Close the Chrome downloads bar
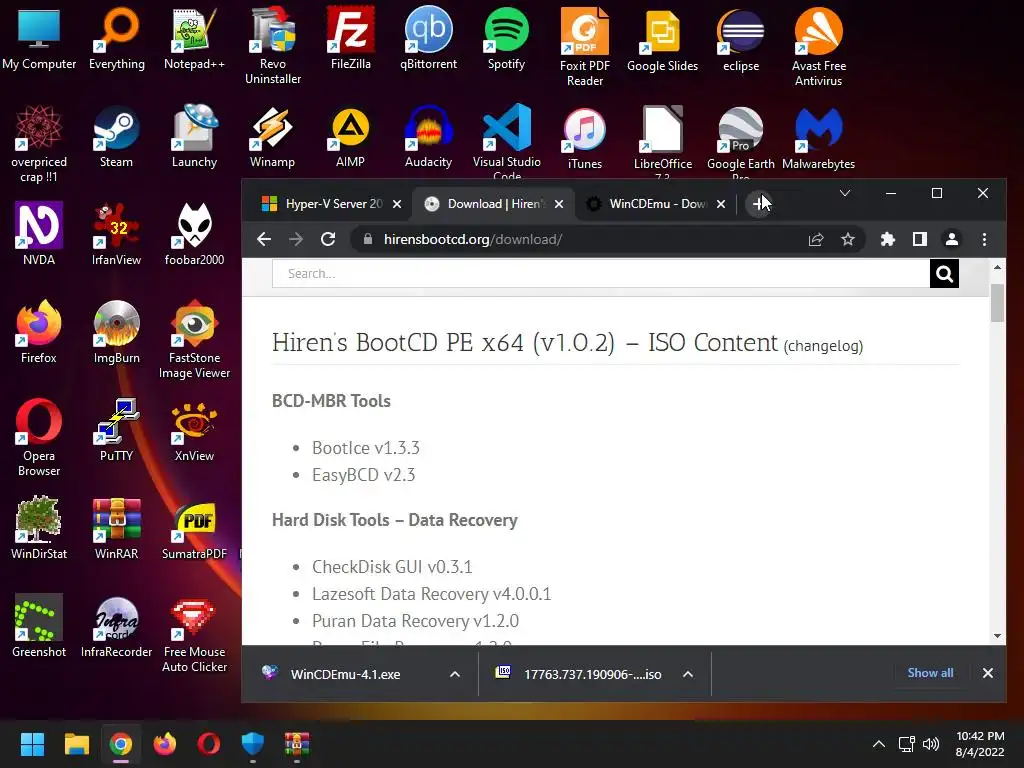The width and height of the screenshot is (1024, 768). click(988, 673)
